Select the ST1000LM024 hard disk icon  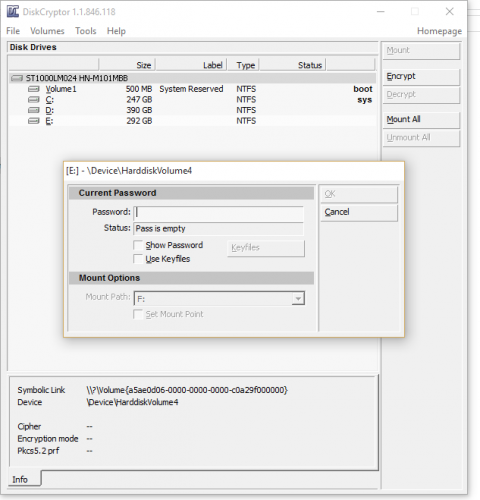pyautogui.click(x=17, y=78)
